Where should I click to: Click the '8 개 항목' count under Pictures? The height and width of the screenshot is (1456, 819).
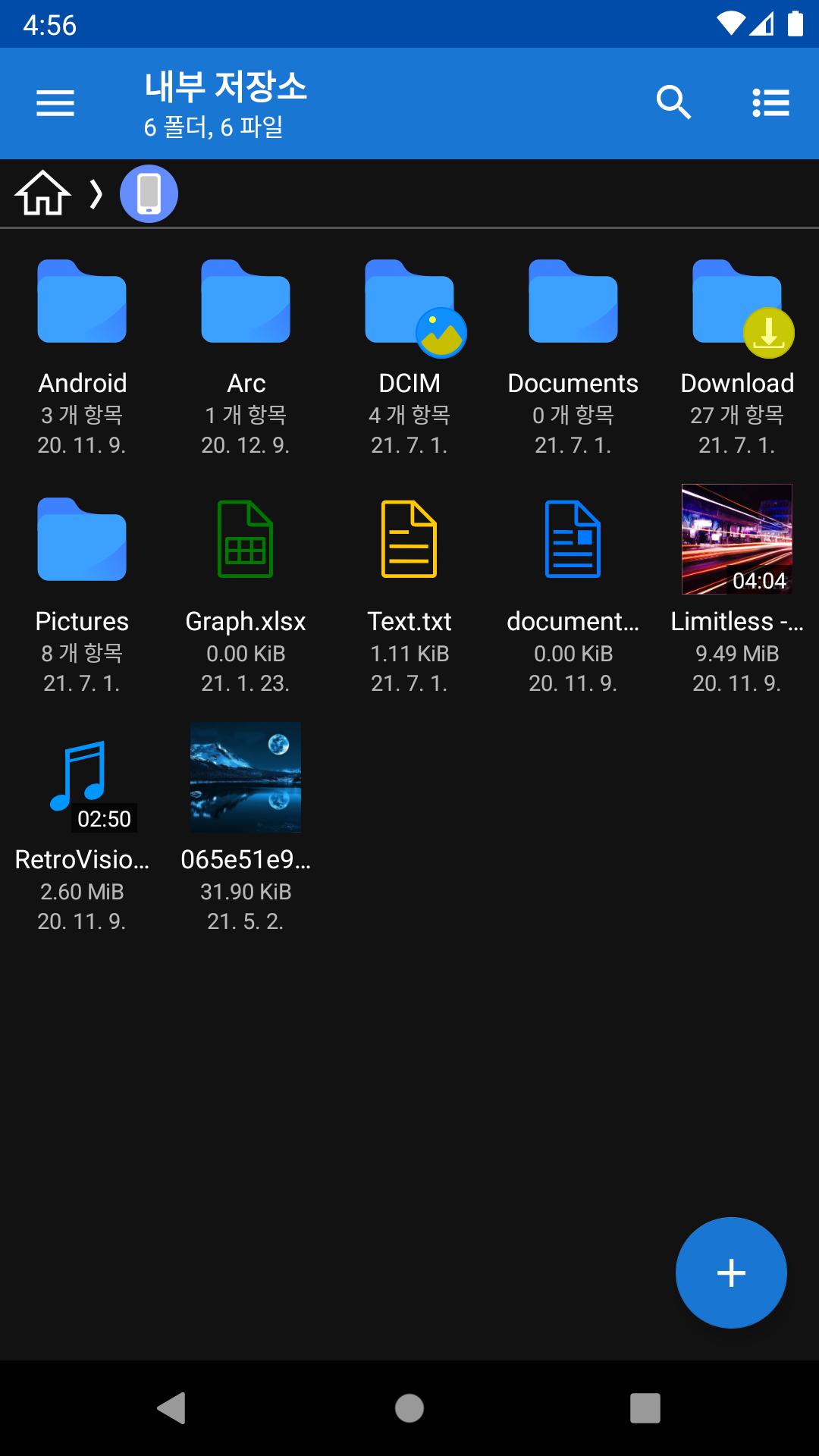(82, 653)
